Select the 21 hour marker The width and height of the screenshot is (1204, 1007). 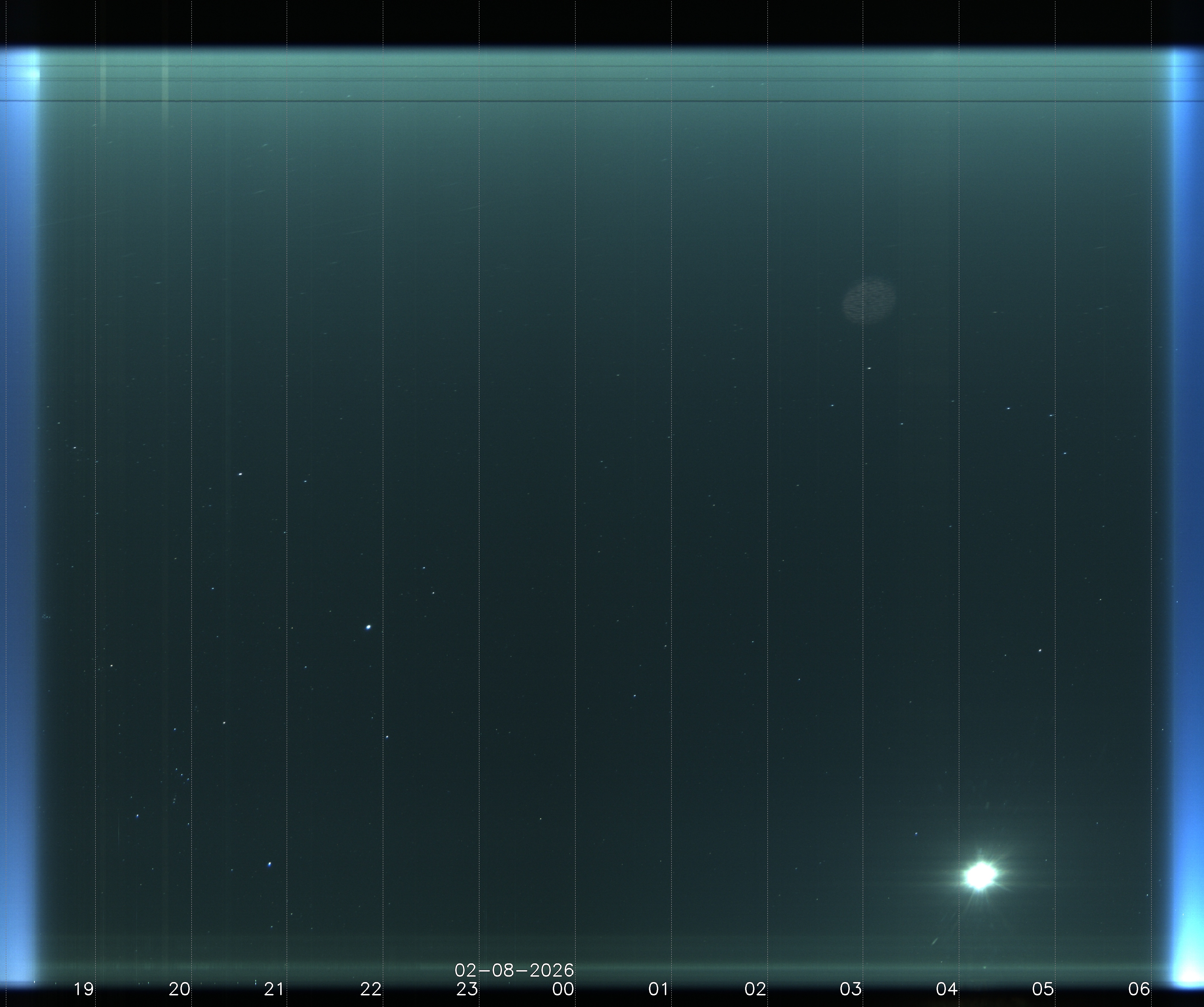(274, 989)
